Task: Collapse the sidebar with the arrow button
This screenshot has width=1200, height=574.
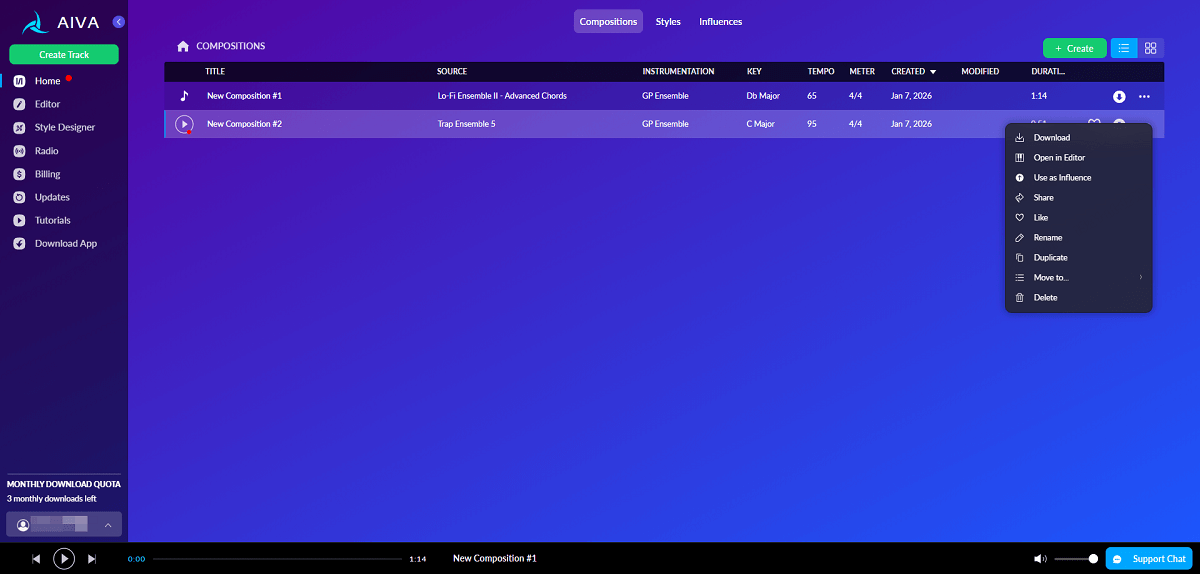Action: click(x=119, y=21)
